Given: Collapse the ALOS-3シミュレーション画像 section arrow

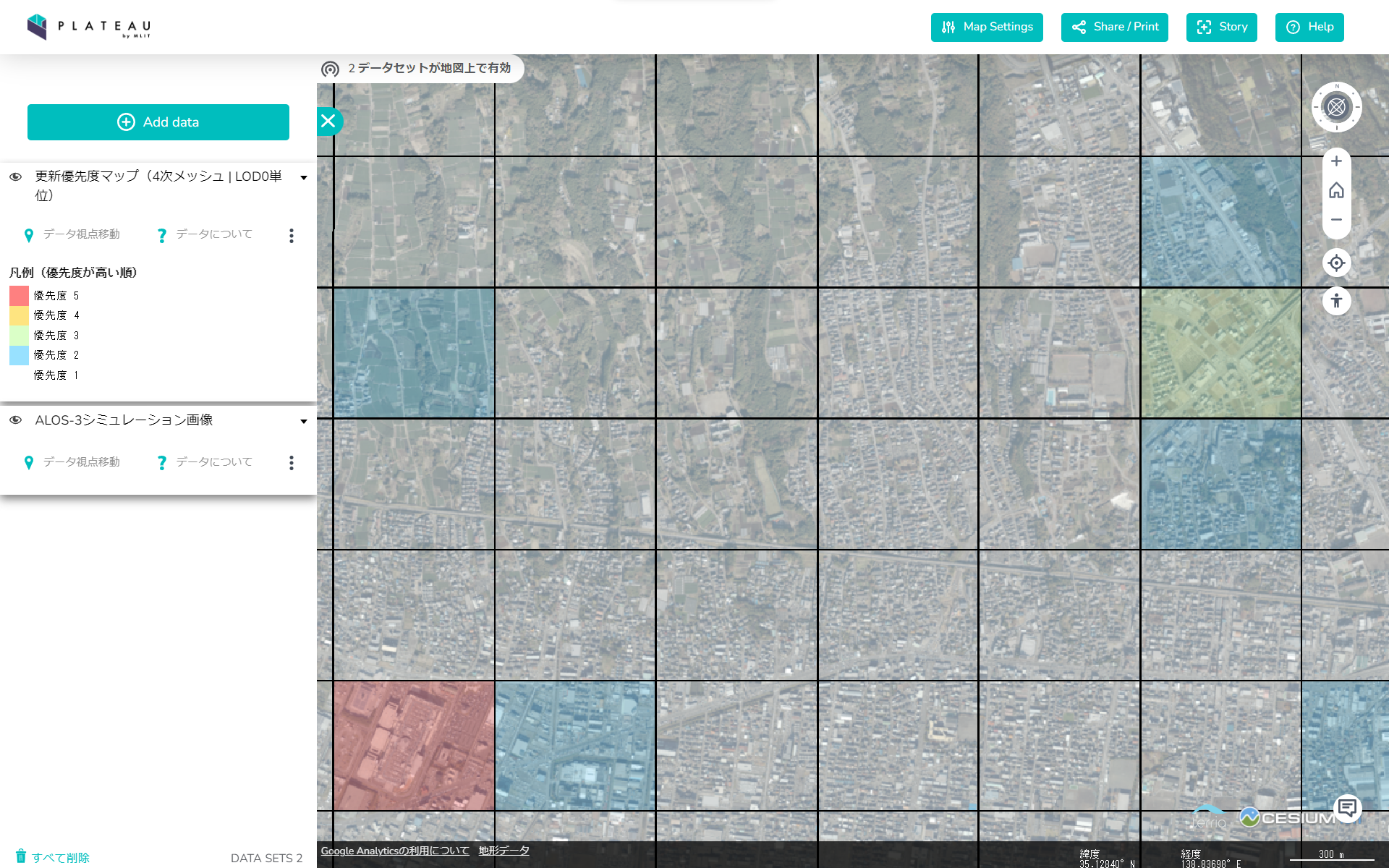Looking at the screenshot, I should click(304, 422).
